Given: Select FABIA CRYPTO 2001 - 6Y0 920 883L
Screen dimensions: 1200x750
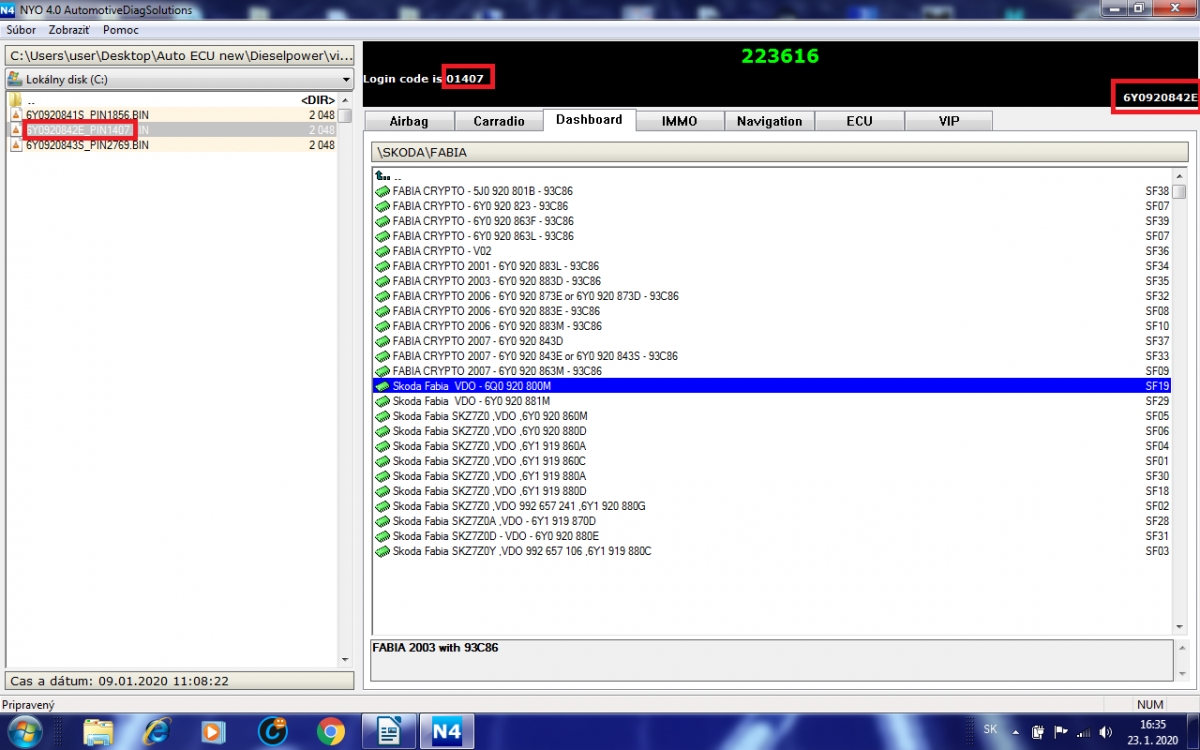Looking at the screenshot, I should point(771,266).
